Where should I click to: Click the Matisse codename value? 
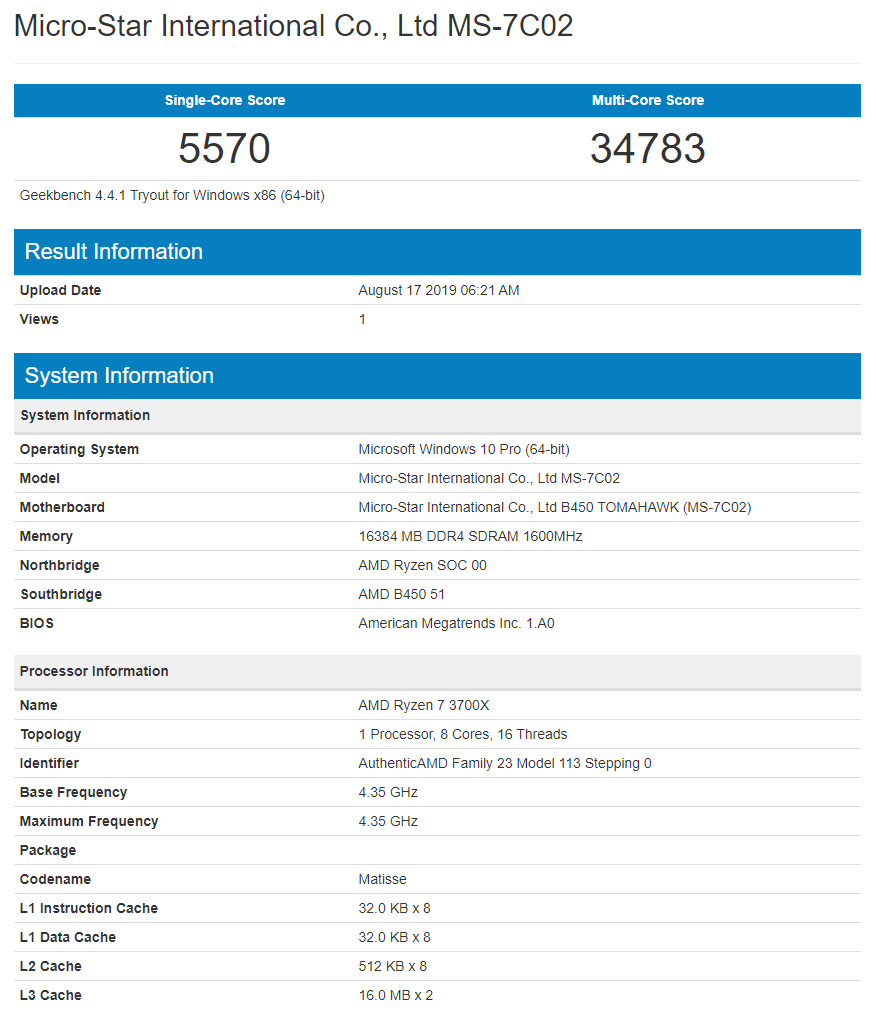382,880
